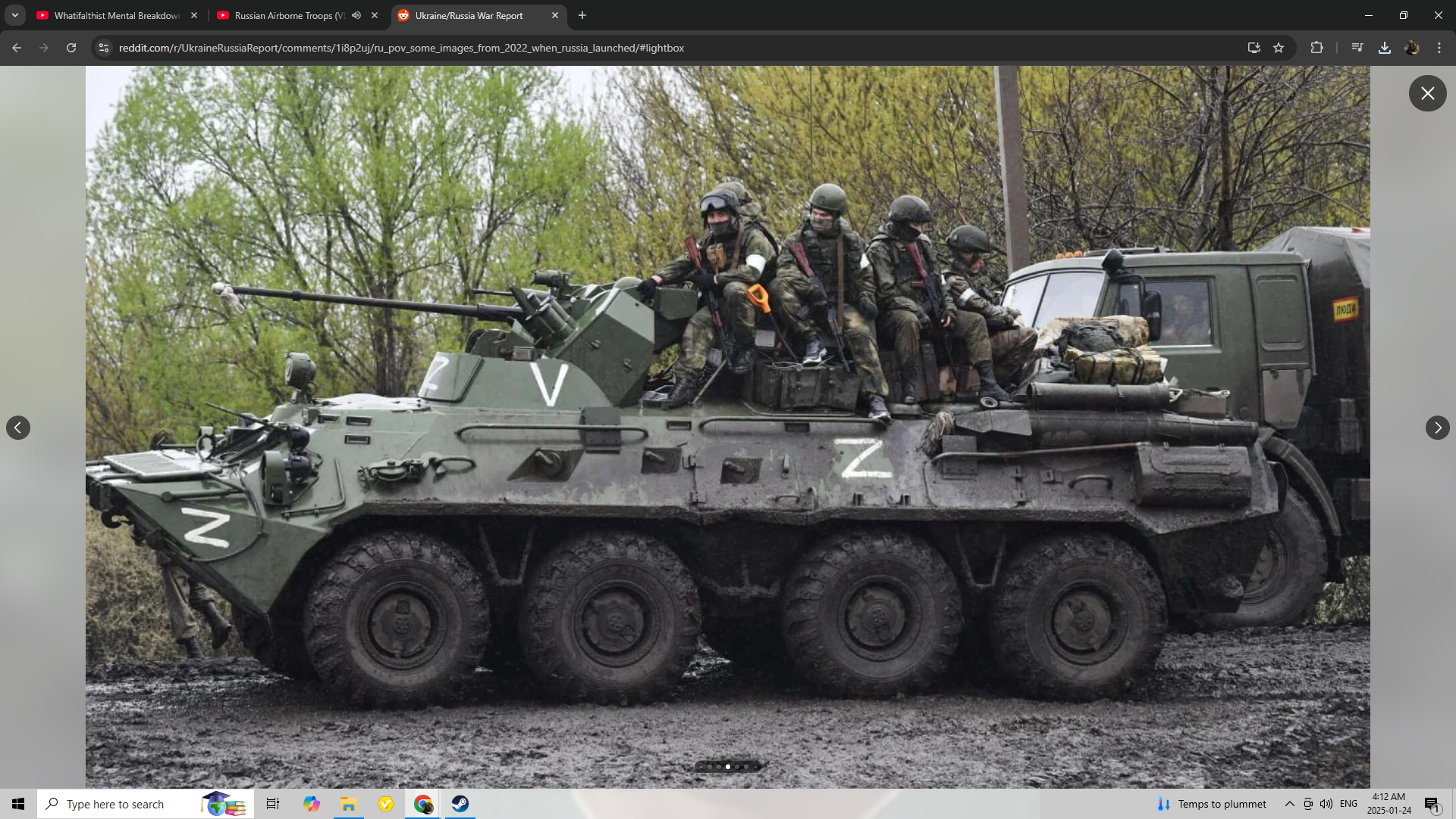Show Chrome downloads

click(x=1385, y=48)
